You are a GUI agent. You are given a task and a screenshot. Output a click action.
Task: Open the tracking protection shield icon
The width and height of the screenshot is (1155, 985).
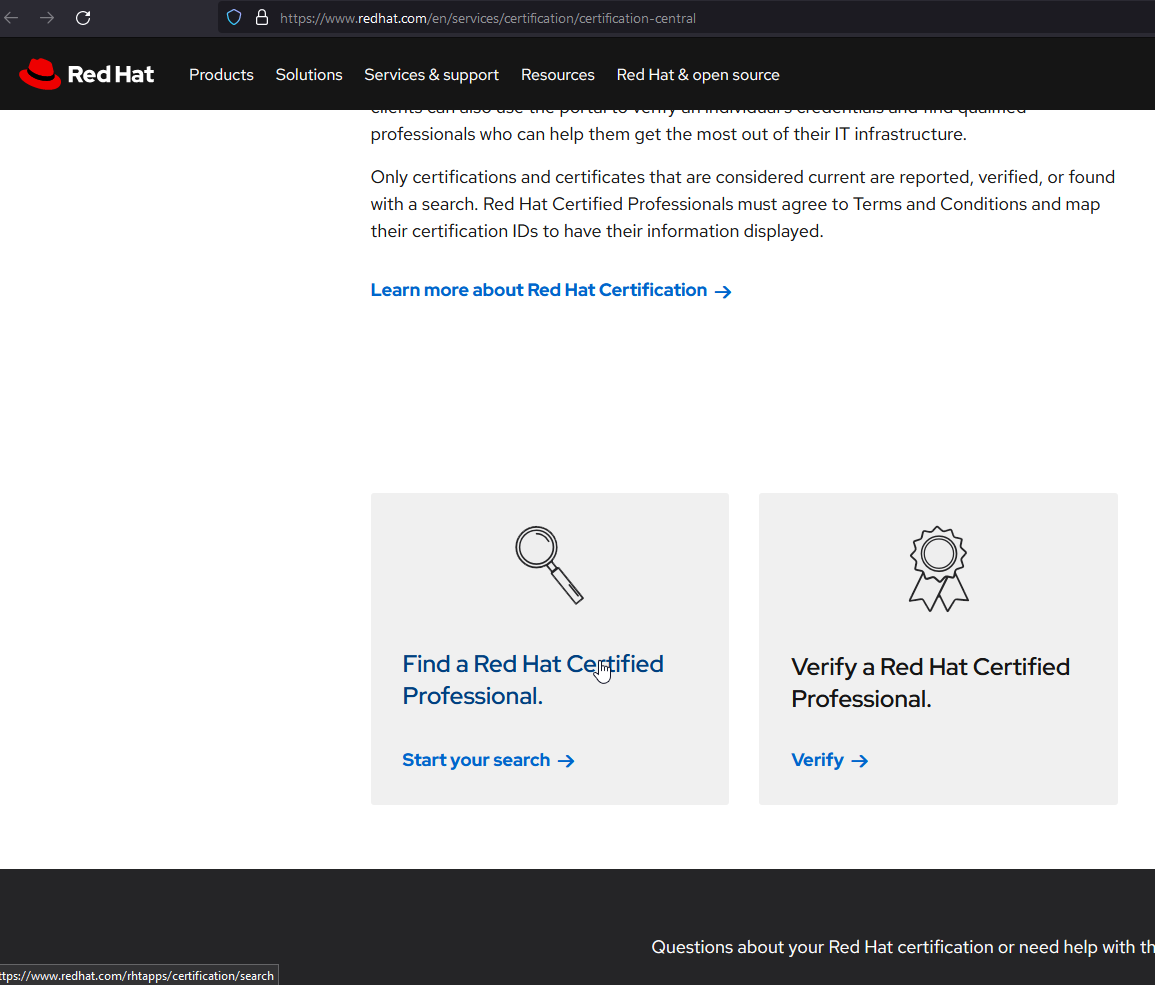pos(234,18)
